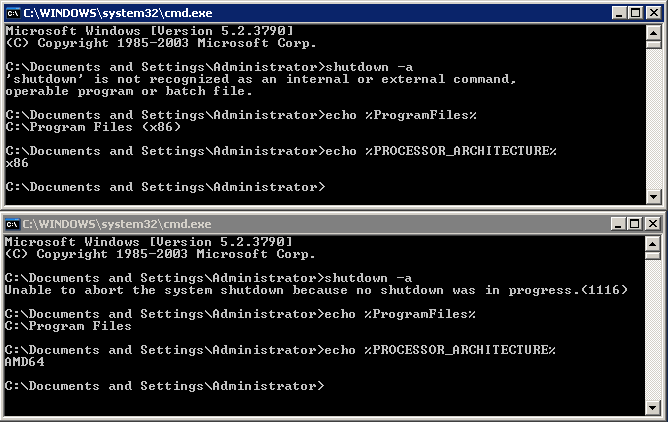Maximize the upper cmd.exe window
This screenshot has height=422, width=668.
(636, 13)
